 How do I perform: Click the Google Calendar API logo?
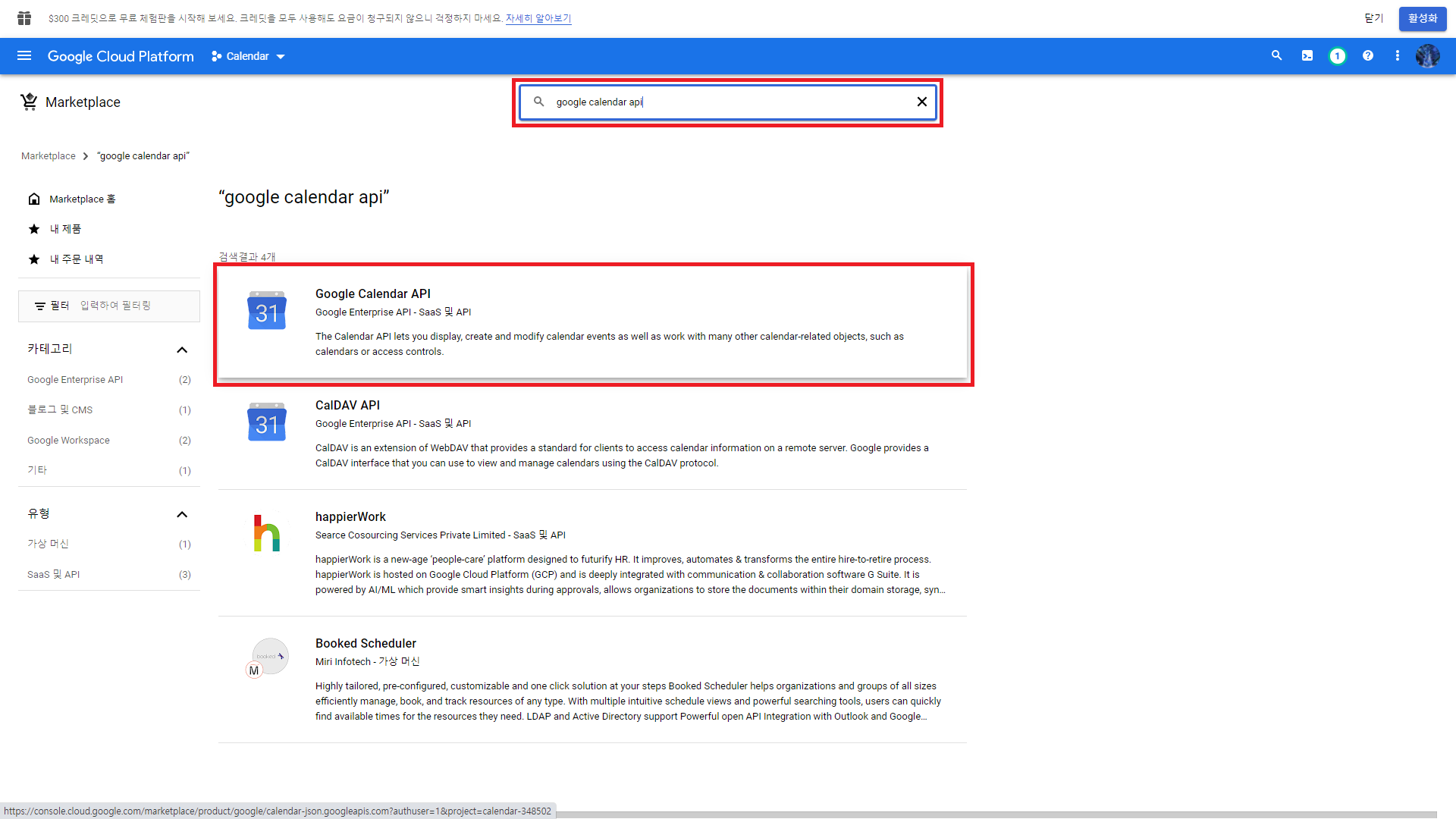(x=267, y=311)
